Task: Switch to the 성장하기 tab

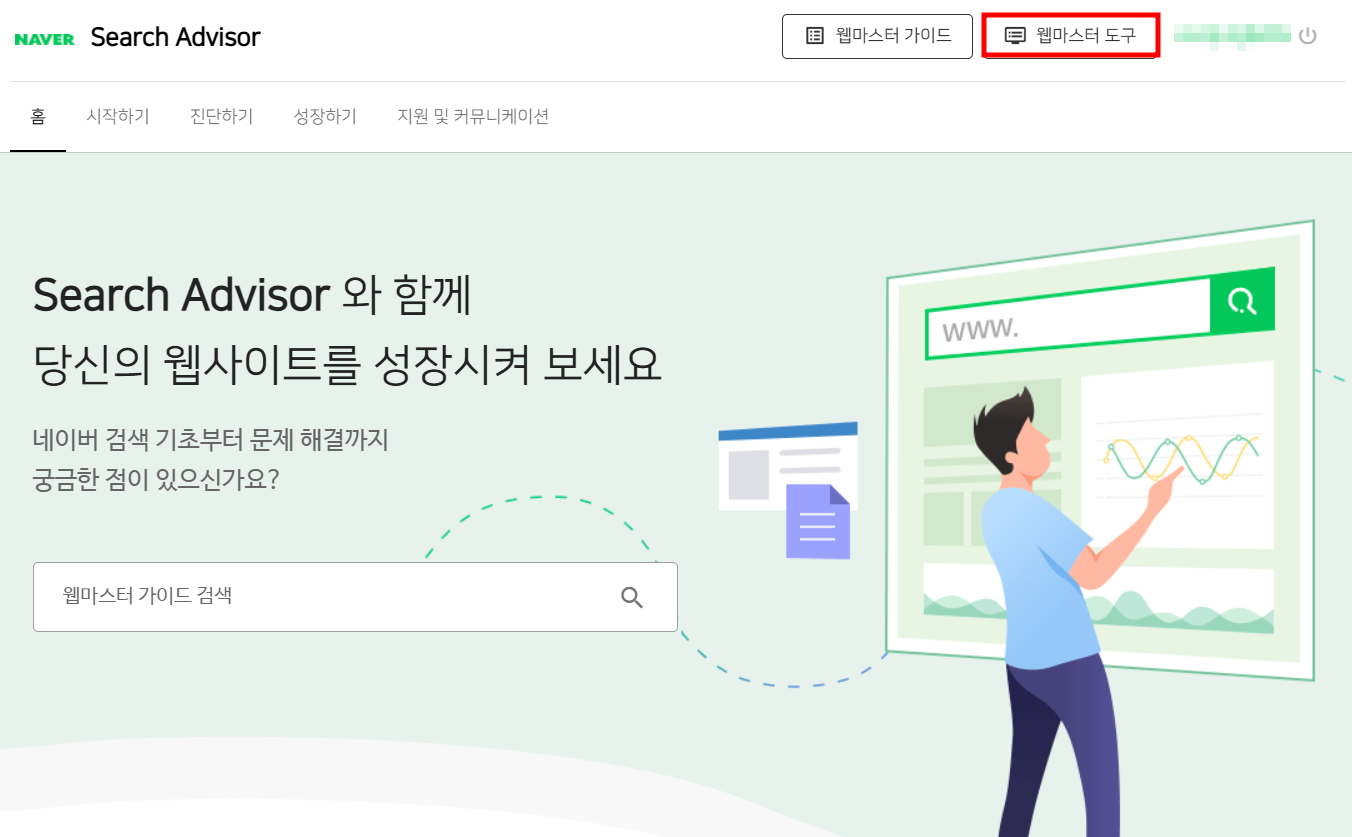Action: [325, 117]
